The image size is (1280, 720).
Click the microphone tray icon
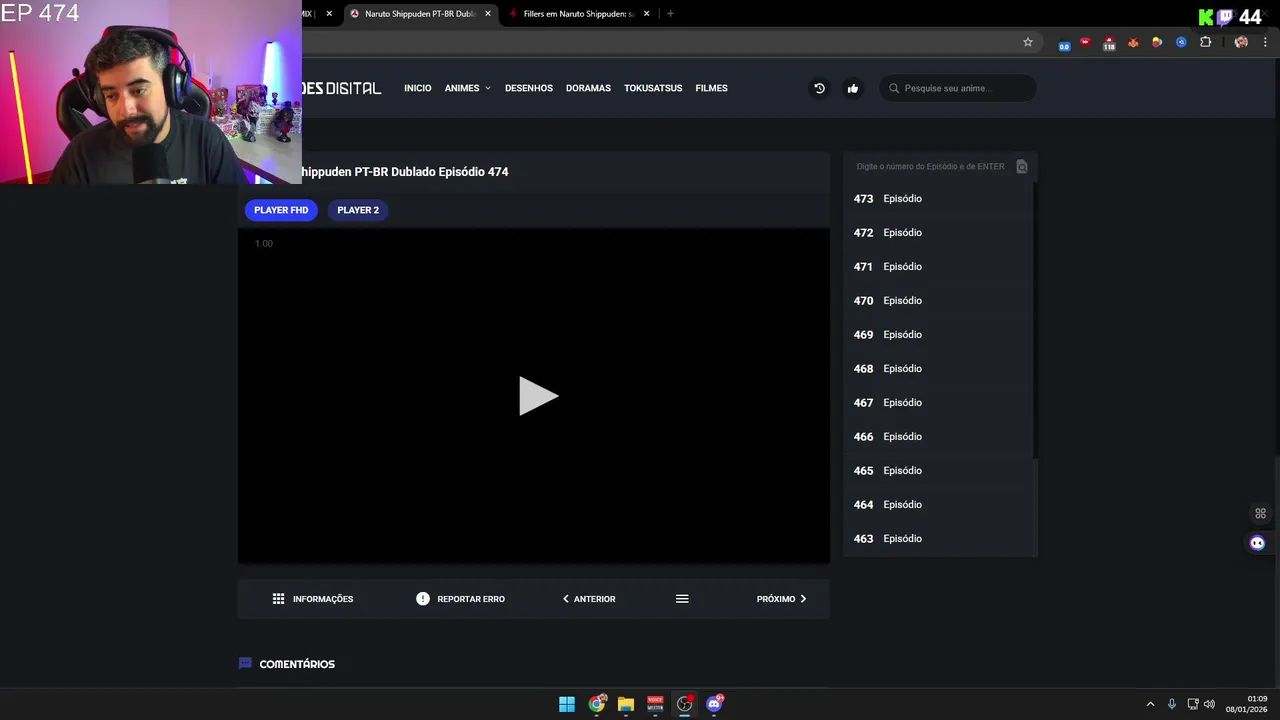pyautogui.click(x=1172, y=704)
